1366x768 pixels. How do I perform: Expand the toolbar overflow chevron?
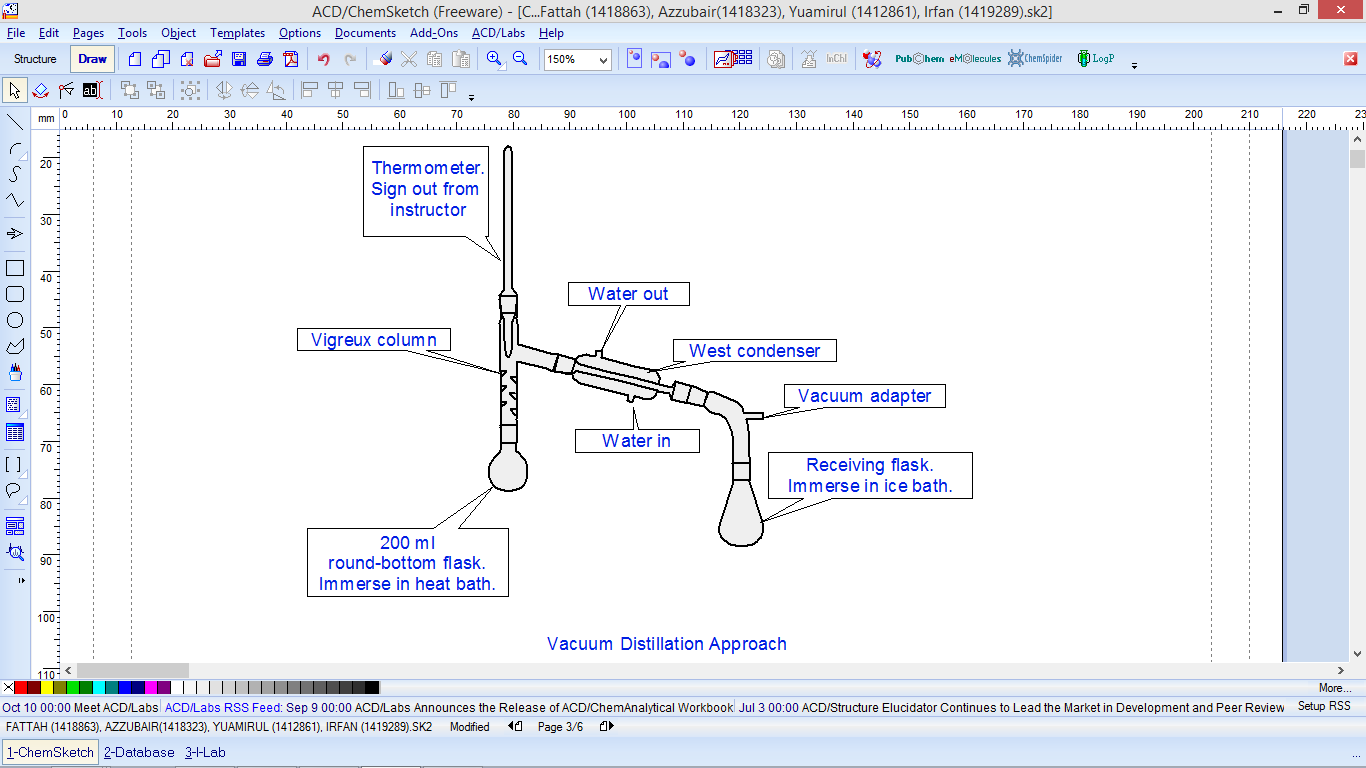point(1134,66)
